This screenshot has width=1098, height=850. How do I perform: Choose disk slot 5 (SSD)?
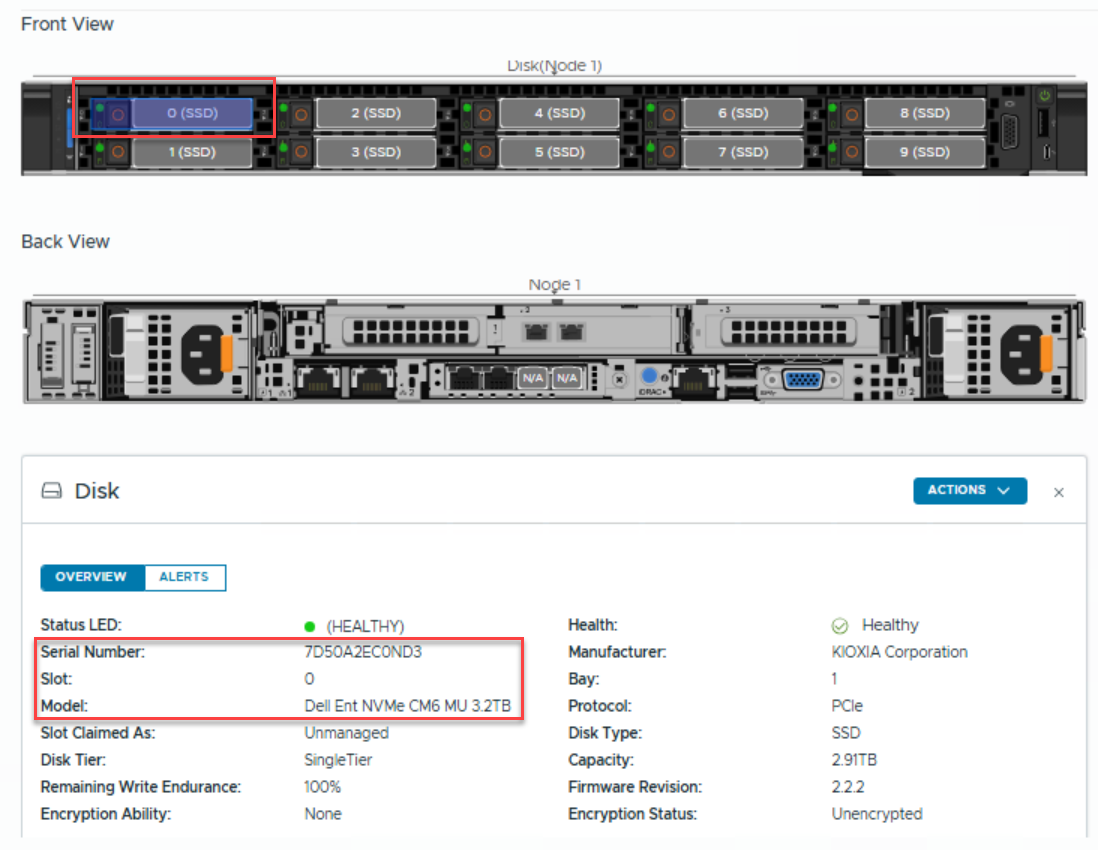[x=559, y=152]
